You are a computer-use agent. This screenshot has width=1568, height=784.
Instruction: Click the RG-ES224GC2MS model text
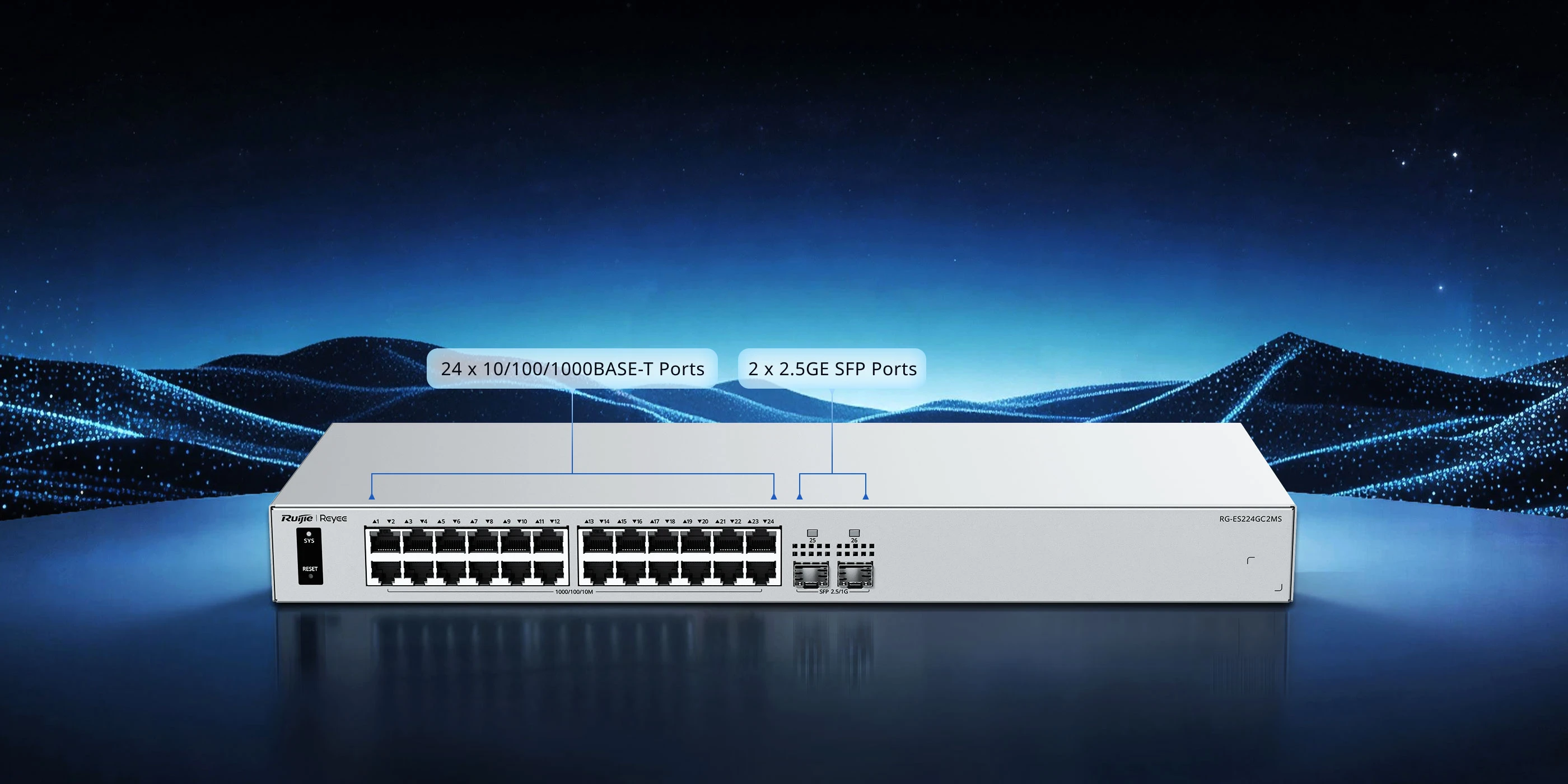[x=1250, y=519]
